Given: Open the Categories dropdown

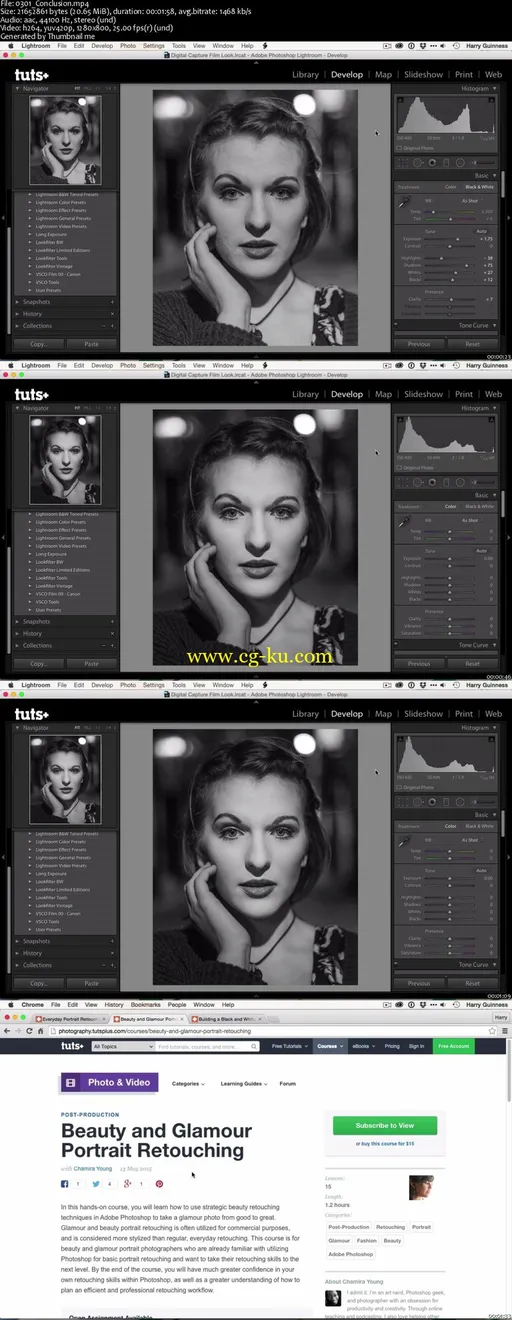Looking at the screenshot, I should 188,1083.
